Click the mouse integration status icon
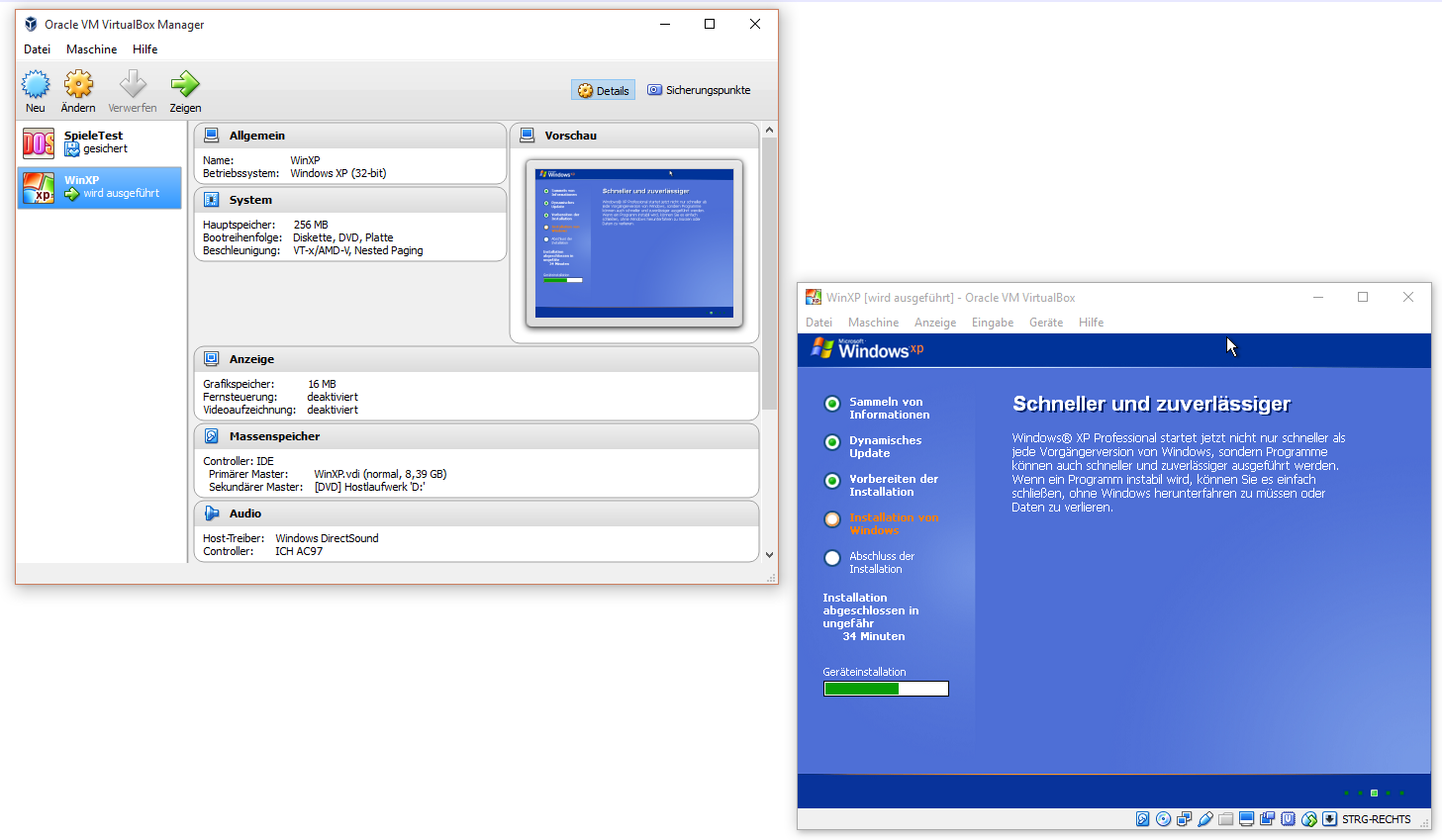Viewport: 1442px width, 840px height. [1308, 819]
